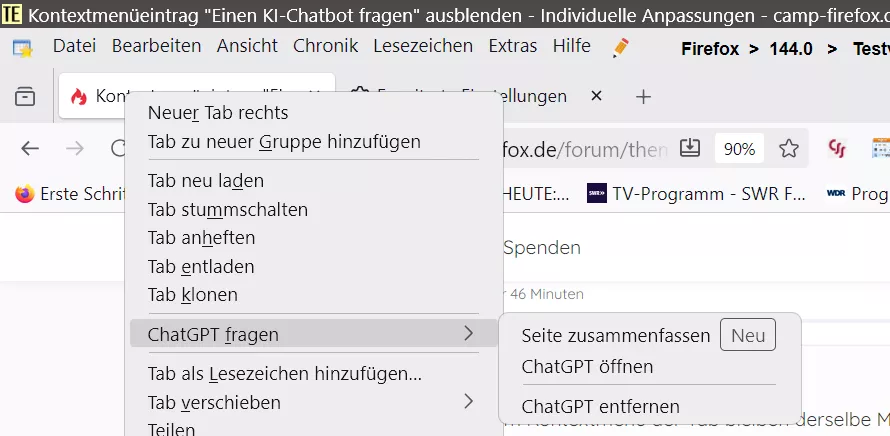Screen dimensions: 890x436
Task: Open the Lesezeichen menu in menu bar
Action: (x=423, y=45)
